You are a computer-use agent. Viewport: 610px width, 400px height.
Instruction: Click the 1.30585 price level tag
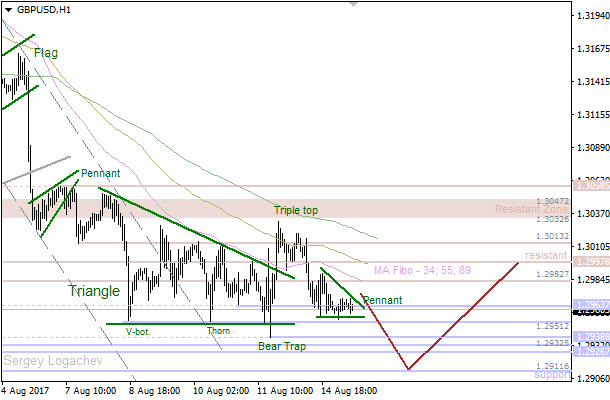587,185
